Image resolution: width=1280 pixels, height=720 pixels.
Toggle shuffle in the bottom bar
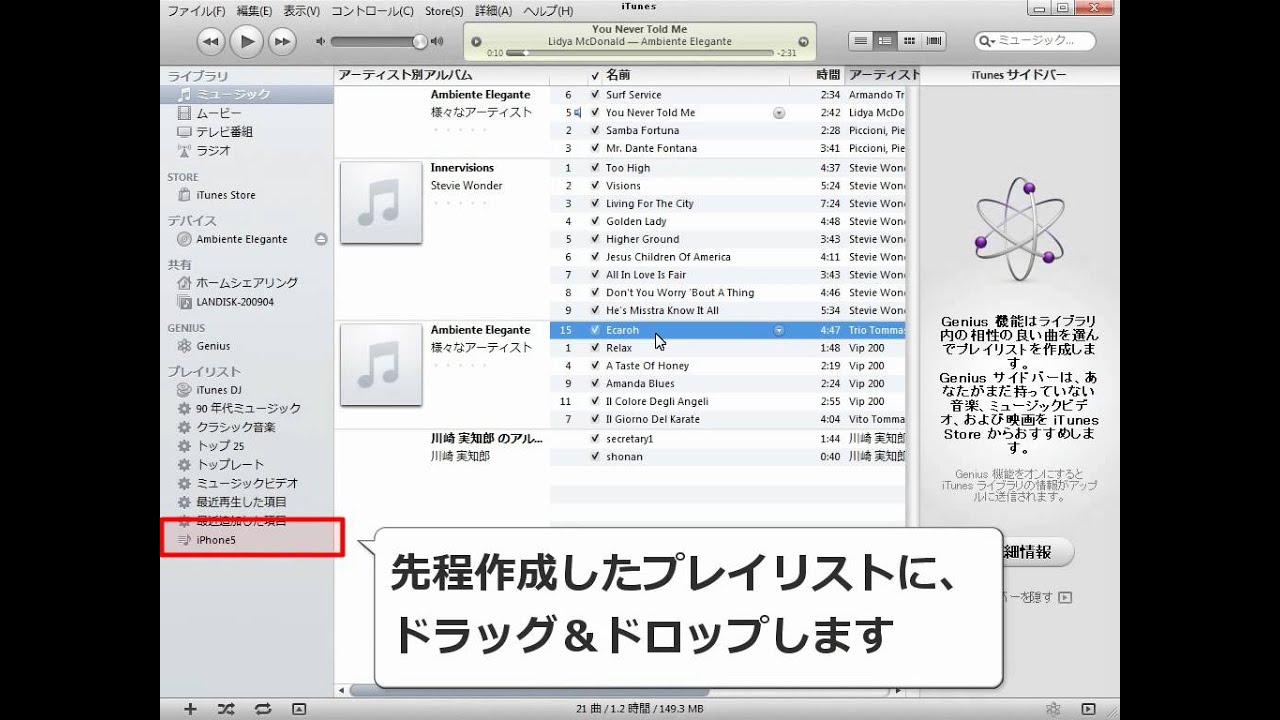(226, 709)
